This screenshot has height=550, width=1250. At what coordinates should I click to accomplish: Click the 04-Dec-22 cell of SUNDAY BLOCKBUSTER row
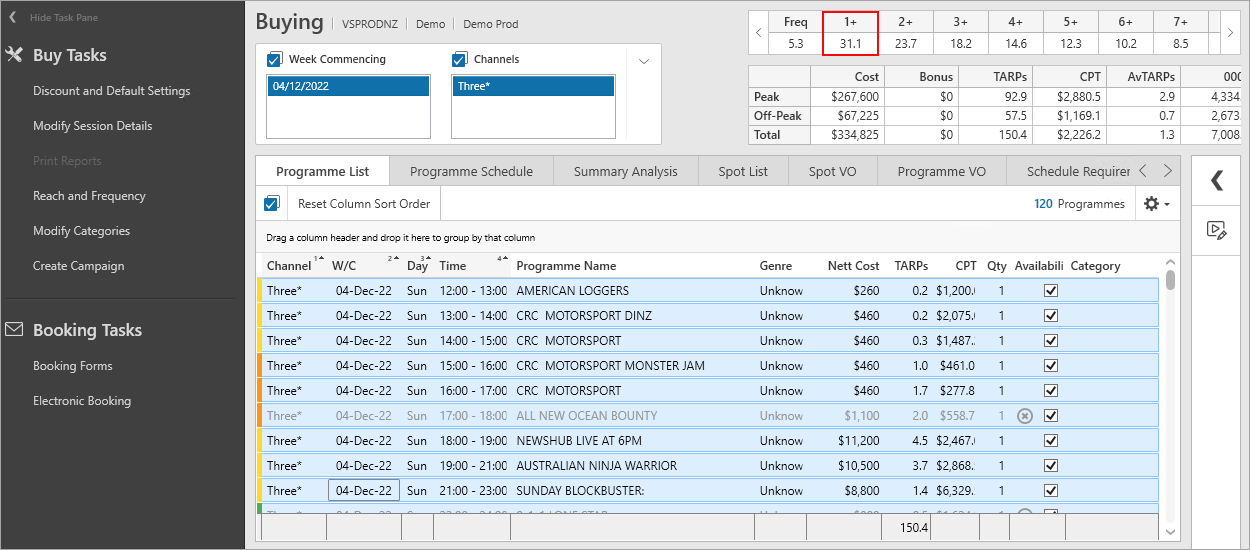coord(364,491)
